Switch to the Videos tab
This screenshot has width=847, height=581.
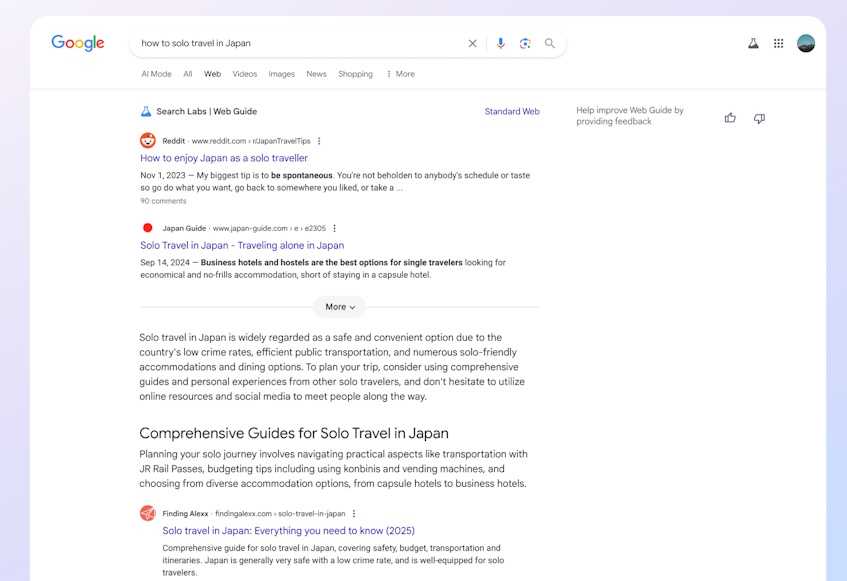click(x=245, y=74)
